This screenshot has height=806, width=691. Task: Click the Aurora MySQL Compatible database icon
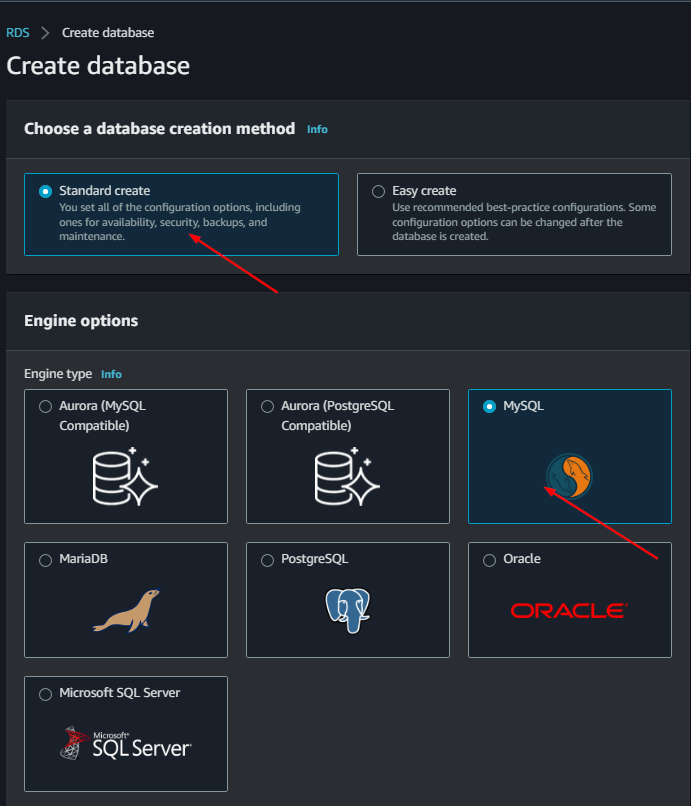(x=126, y=477)
